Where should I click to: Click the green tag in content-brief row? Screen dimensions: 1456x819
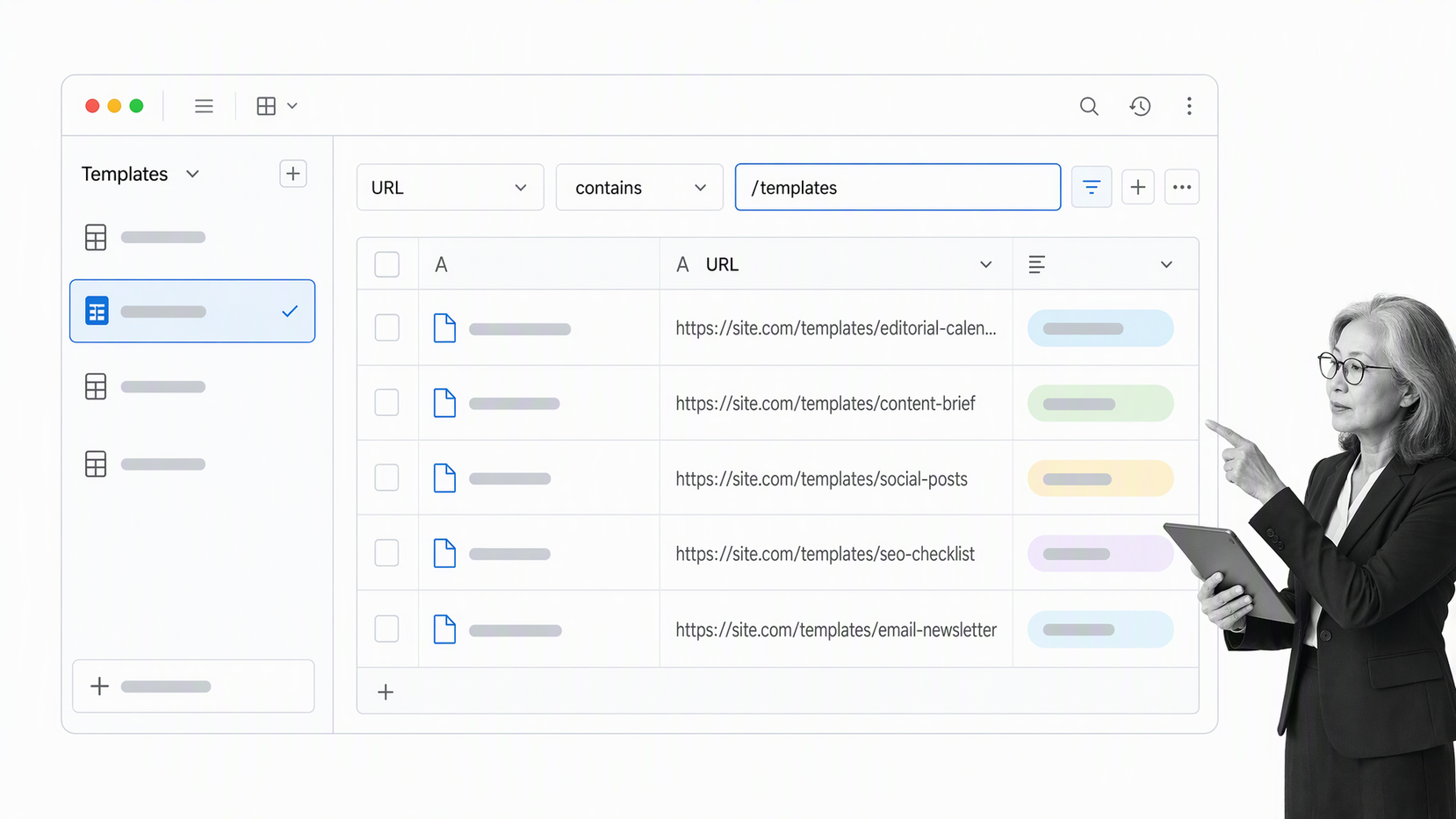coord(1100,404)
